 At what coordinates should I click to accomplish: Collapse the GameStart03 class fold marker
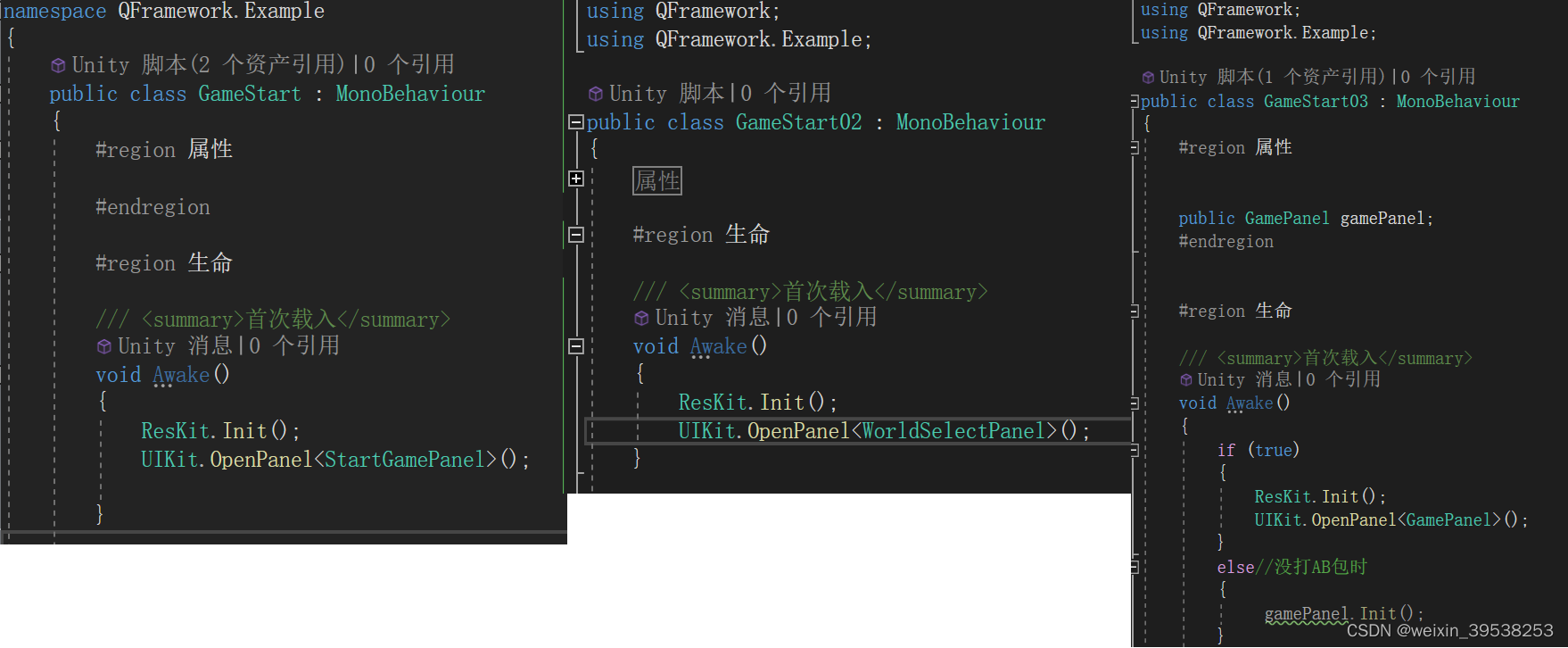click(1135, 102)
